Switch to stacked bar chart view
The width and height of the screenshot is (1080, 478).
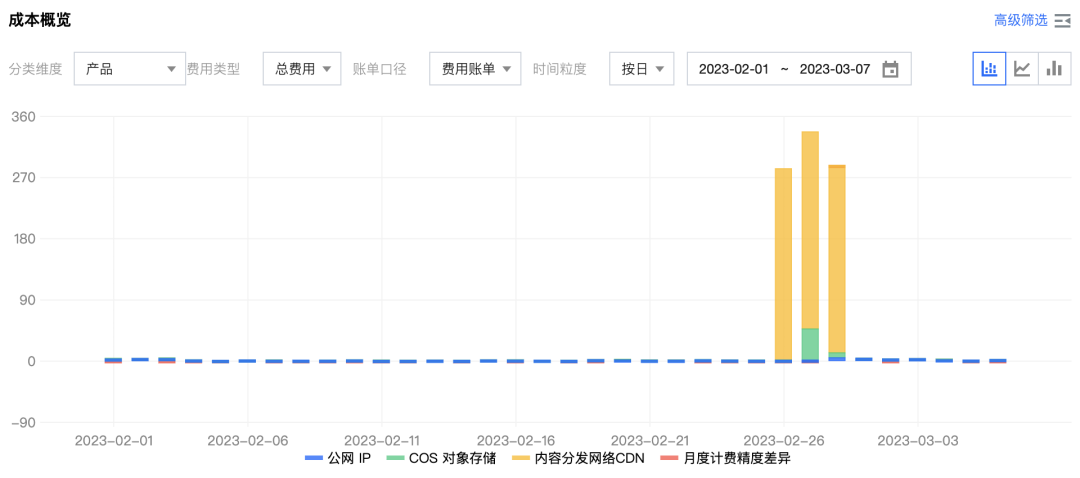coord(989,69)
